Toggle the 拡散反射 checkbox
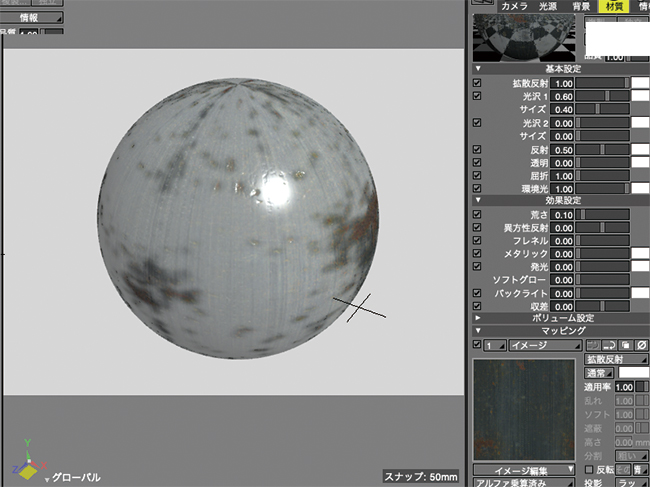The image size is (650, 487). point(477,83)
